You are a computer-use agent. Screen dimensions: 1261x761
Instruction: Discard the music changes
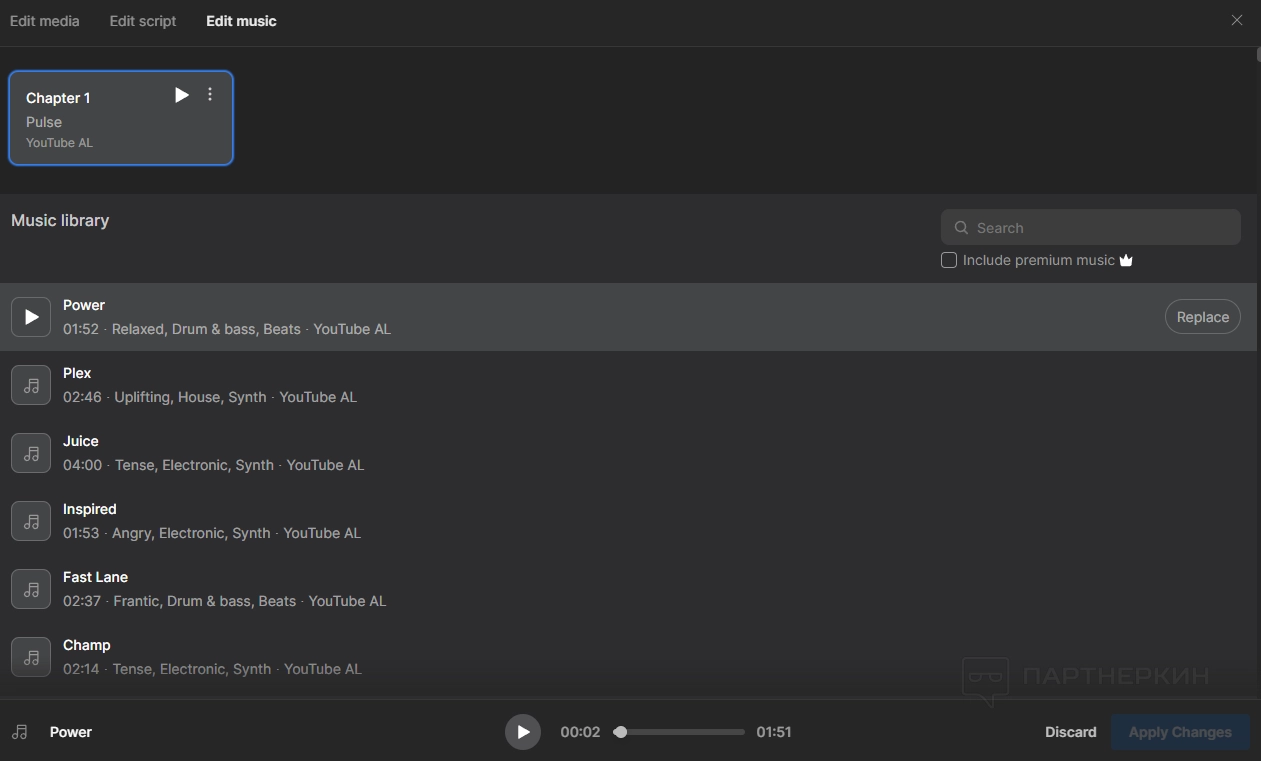tap(1071, 732)
